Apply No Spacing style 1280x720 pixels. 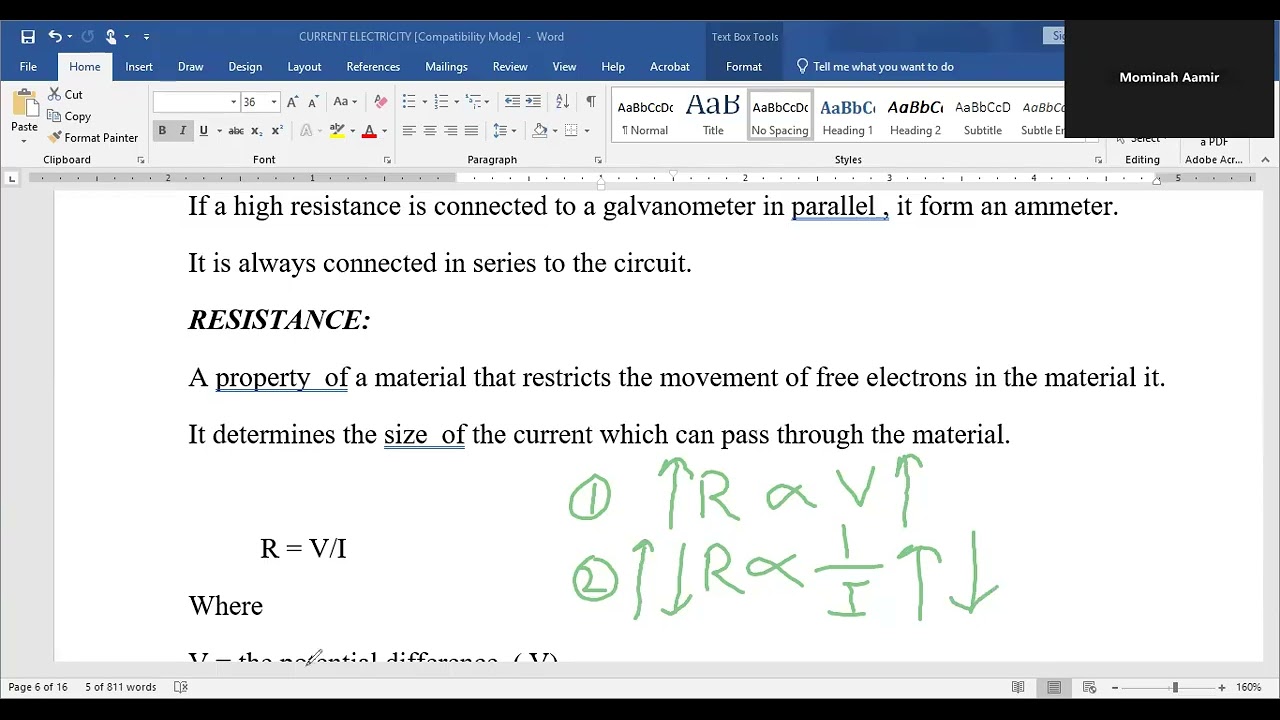pyautogui.click(x=780, y=116)
